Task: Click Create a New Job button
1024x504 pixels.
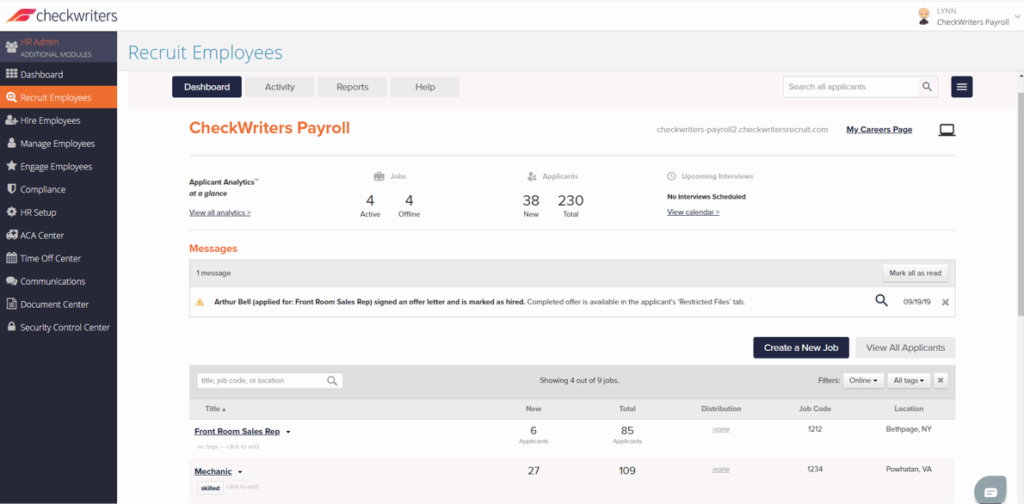Action: click(x=801, y=347)
